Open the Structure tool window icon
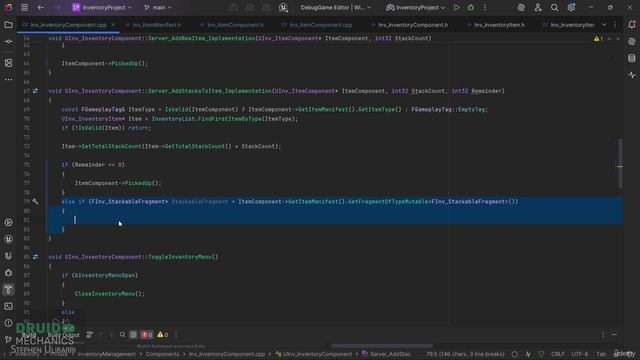This screenshot has height=360, width=640. click(8, 63)
